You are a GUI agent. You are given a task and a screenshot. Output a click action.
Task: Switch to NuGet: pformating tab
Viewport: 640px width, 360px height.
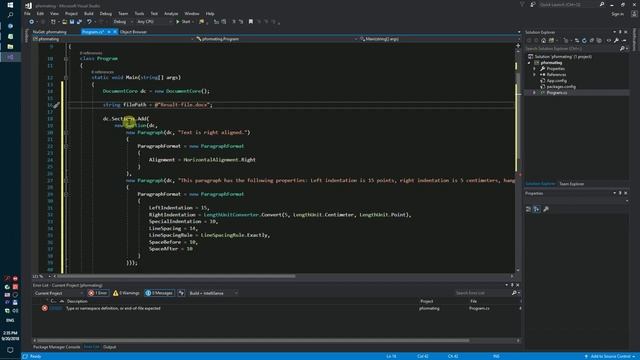pos(49,32)
